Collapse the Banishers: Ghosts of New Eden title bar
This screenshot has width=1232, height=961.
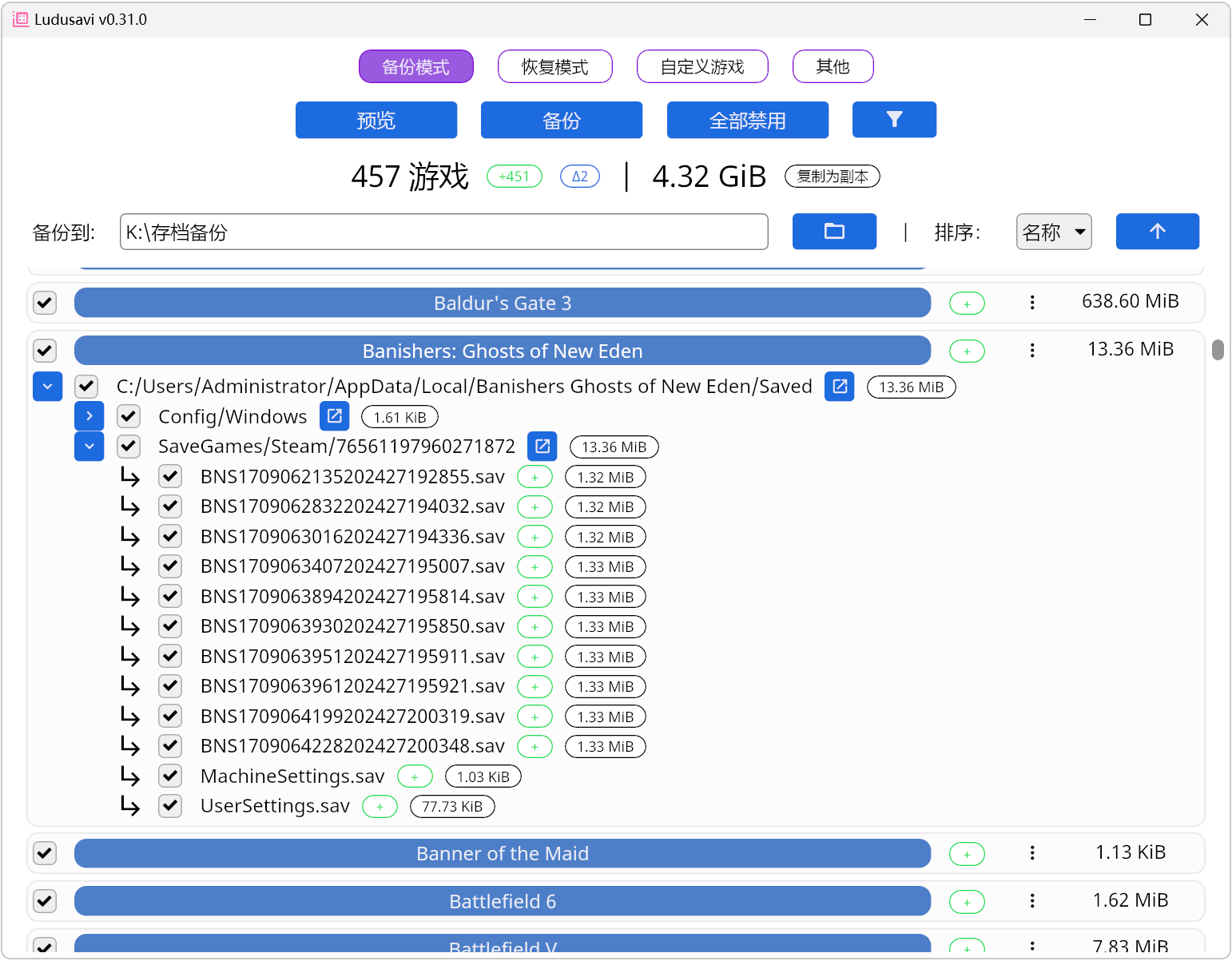tap(503, 351)
